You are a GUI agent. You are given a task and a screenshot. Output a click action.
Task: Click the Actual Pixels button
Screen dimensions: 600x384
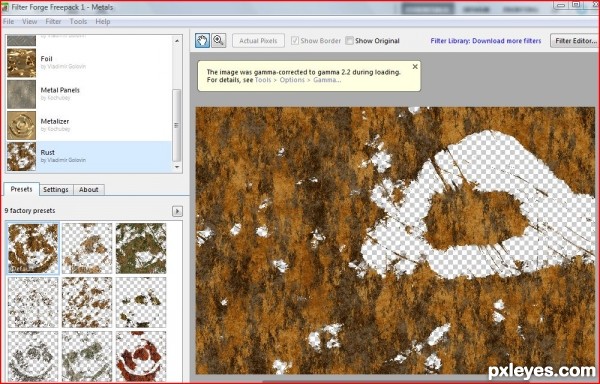258,41
